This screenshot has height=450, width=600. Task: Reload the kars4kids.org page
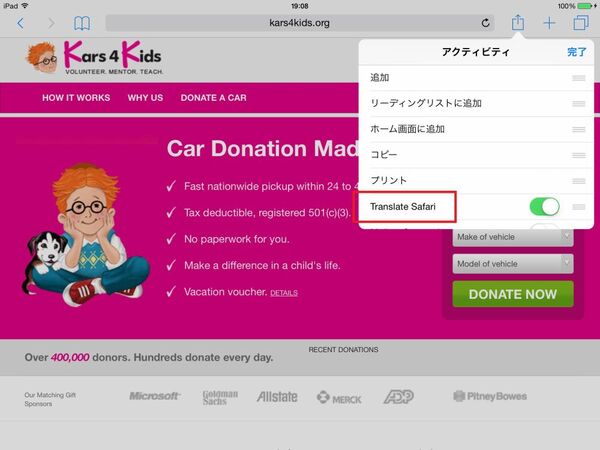(486, 23)
